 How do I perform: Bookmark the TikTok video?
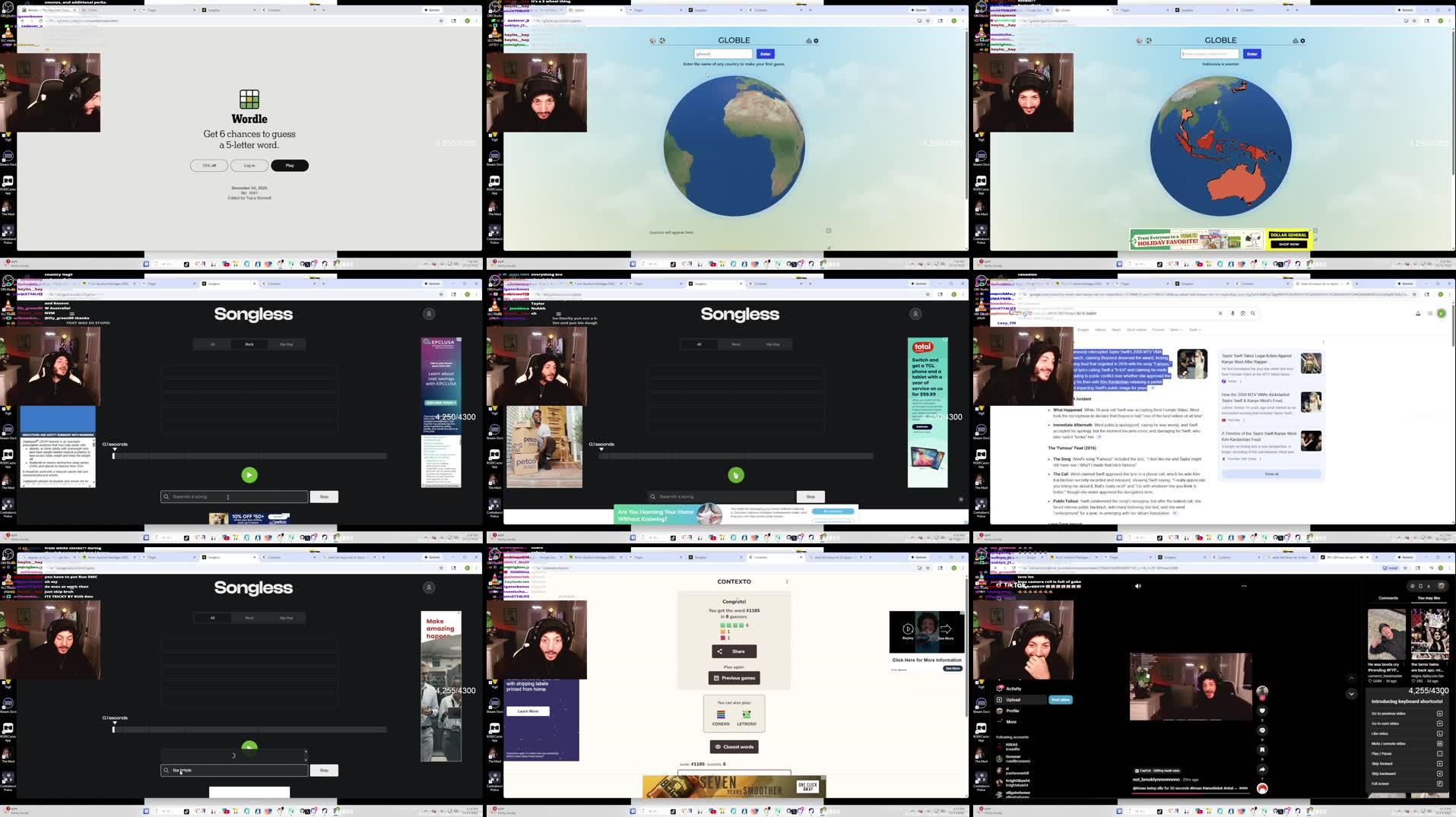click(1262, 749)
